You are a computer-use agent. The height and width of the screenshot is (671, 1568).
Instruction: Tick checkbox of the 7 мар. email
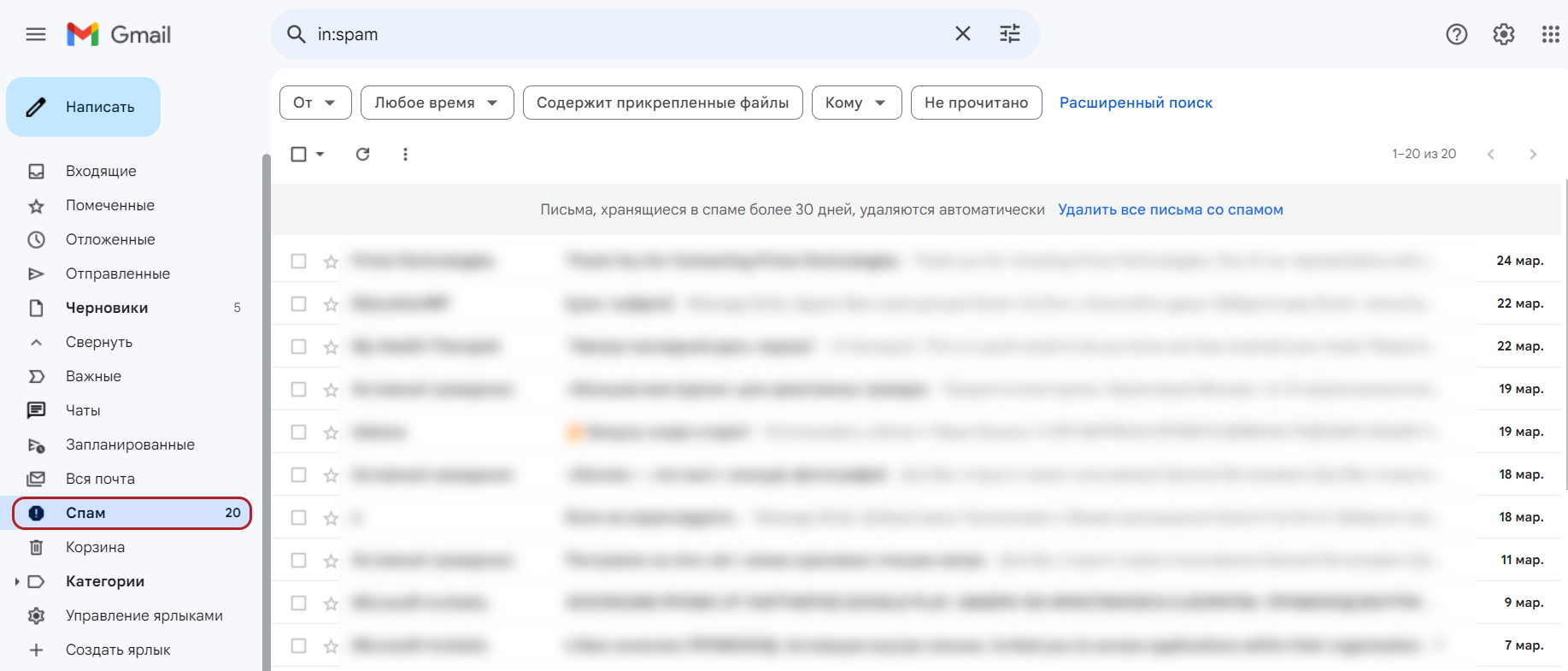click(298, 645)
